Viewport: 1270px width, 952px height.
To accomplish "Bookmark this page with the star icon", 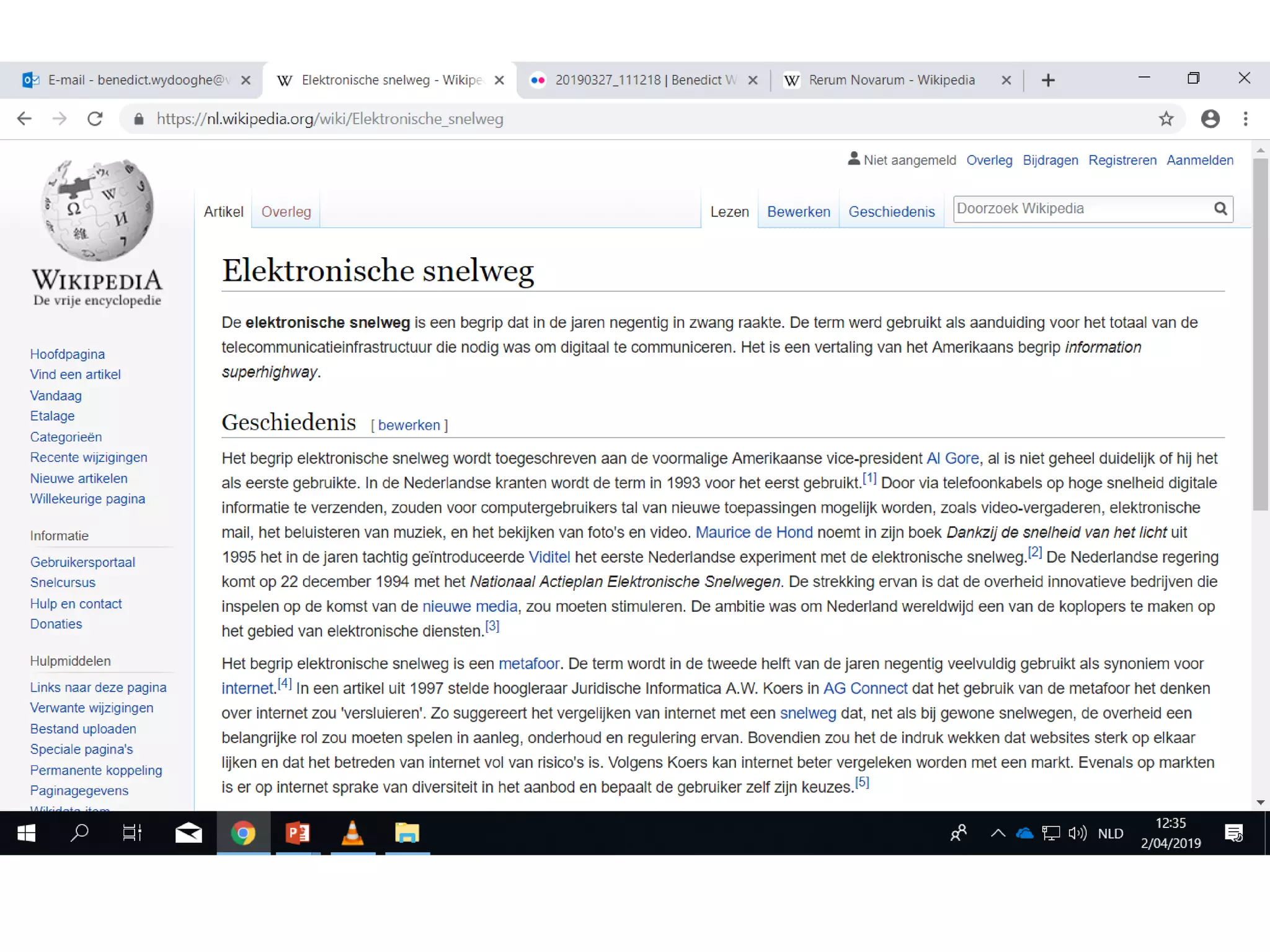I will [x=1166, y=118].
